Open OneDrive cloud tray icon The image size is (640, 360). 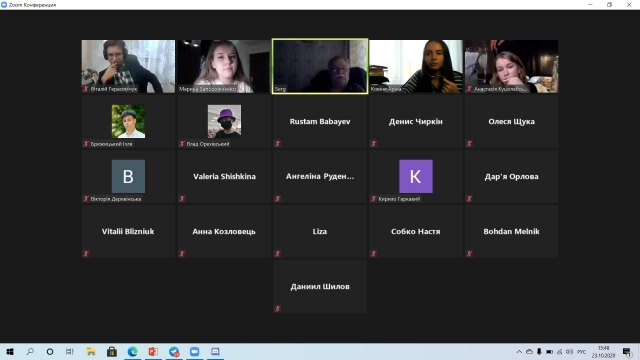[x=529, y=352]
